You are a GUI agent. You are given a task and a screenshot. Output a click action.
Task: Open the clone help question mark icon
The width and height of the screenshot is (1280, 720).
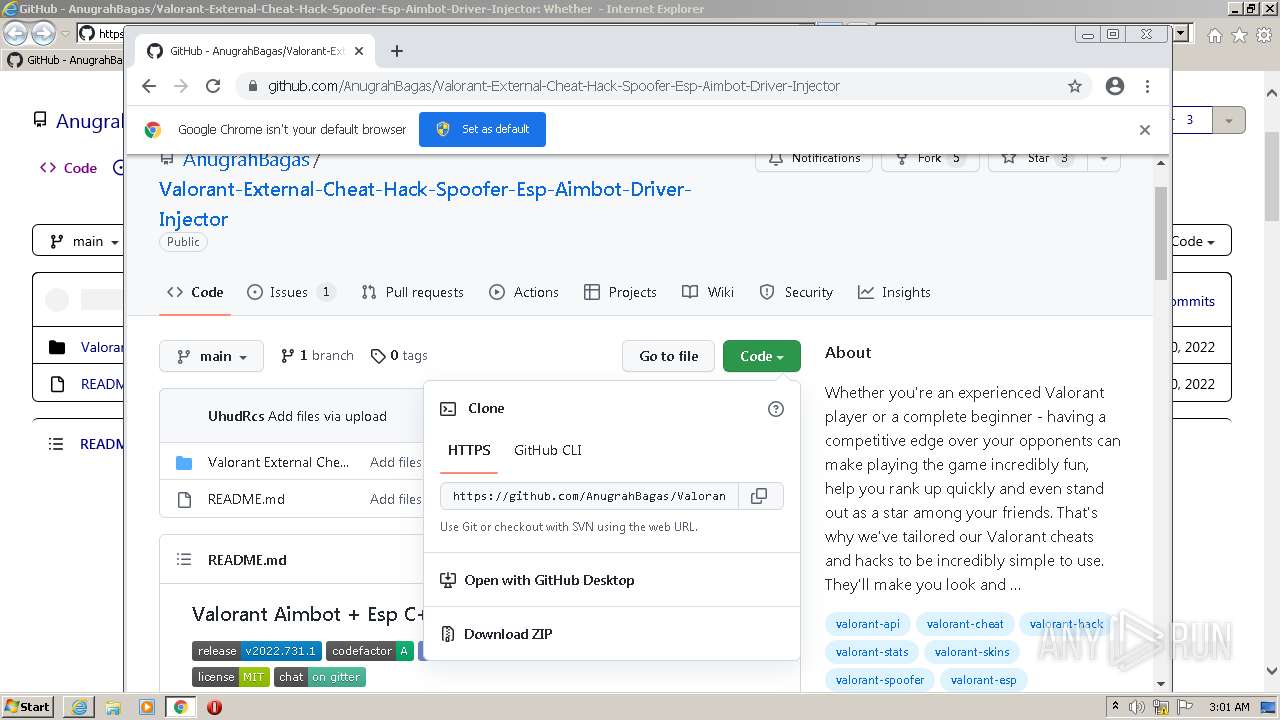[776, 409]
